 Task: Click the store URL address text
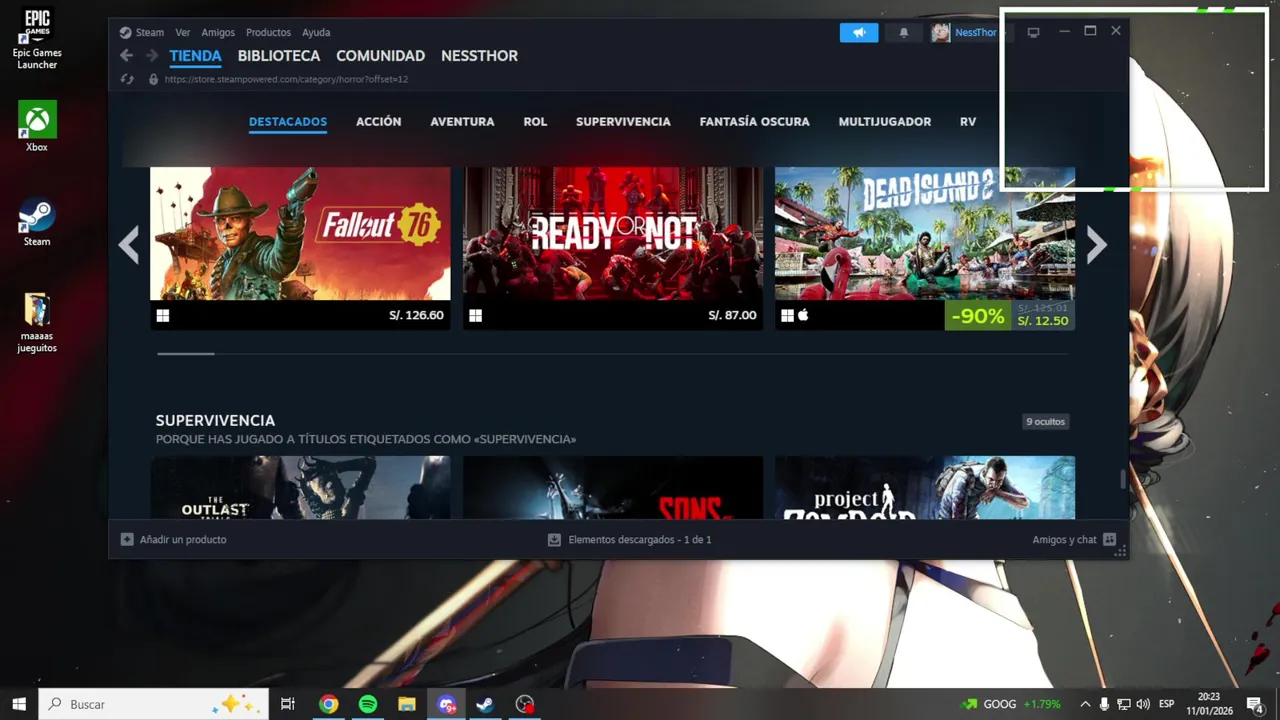286,79
